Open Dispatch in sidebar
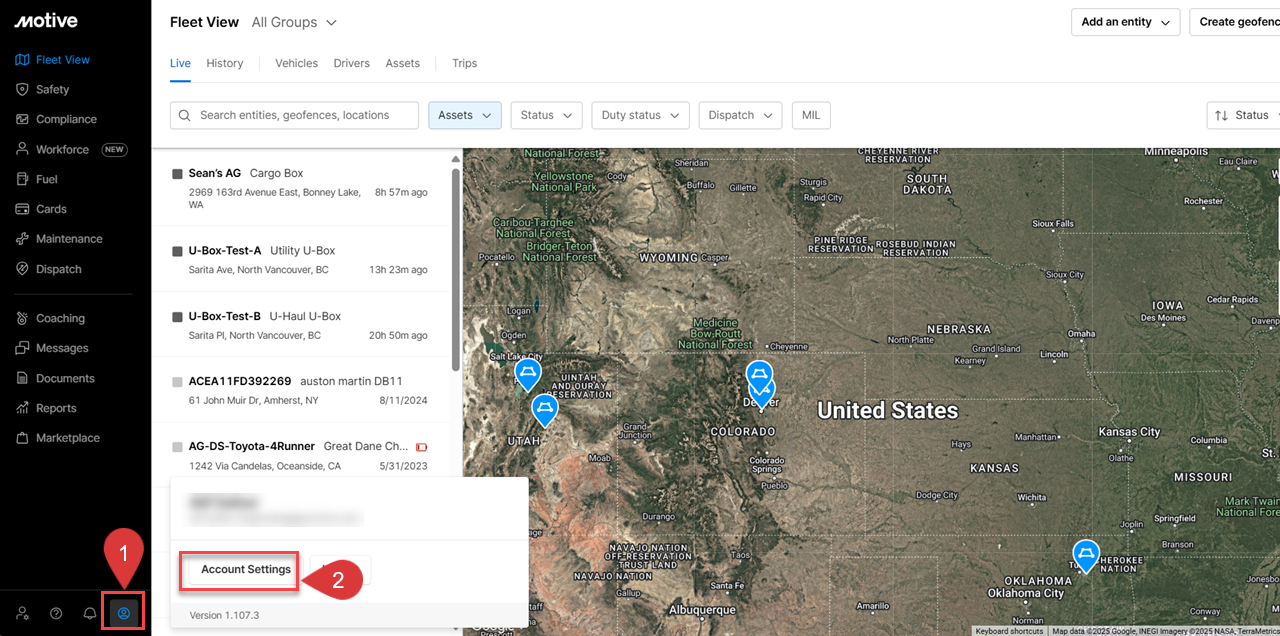 tap(59, 269)
